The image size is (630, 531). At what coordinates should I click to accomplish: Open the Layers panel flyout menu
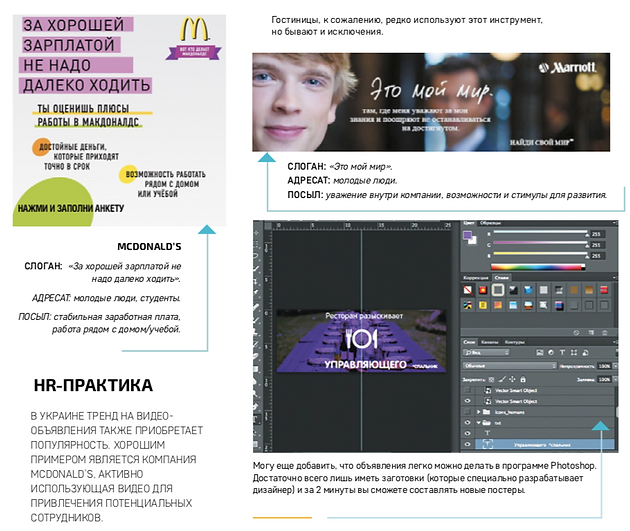[x=614, y=342]
